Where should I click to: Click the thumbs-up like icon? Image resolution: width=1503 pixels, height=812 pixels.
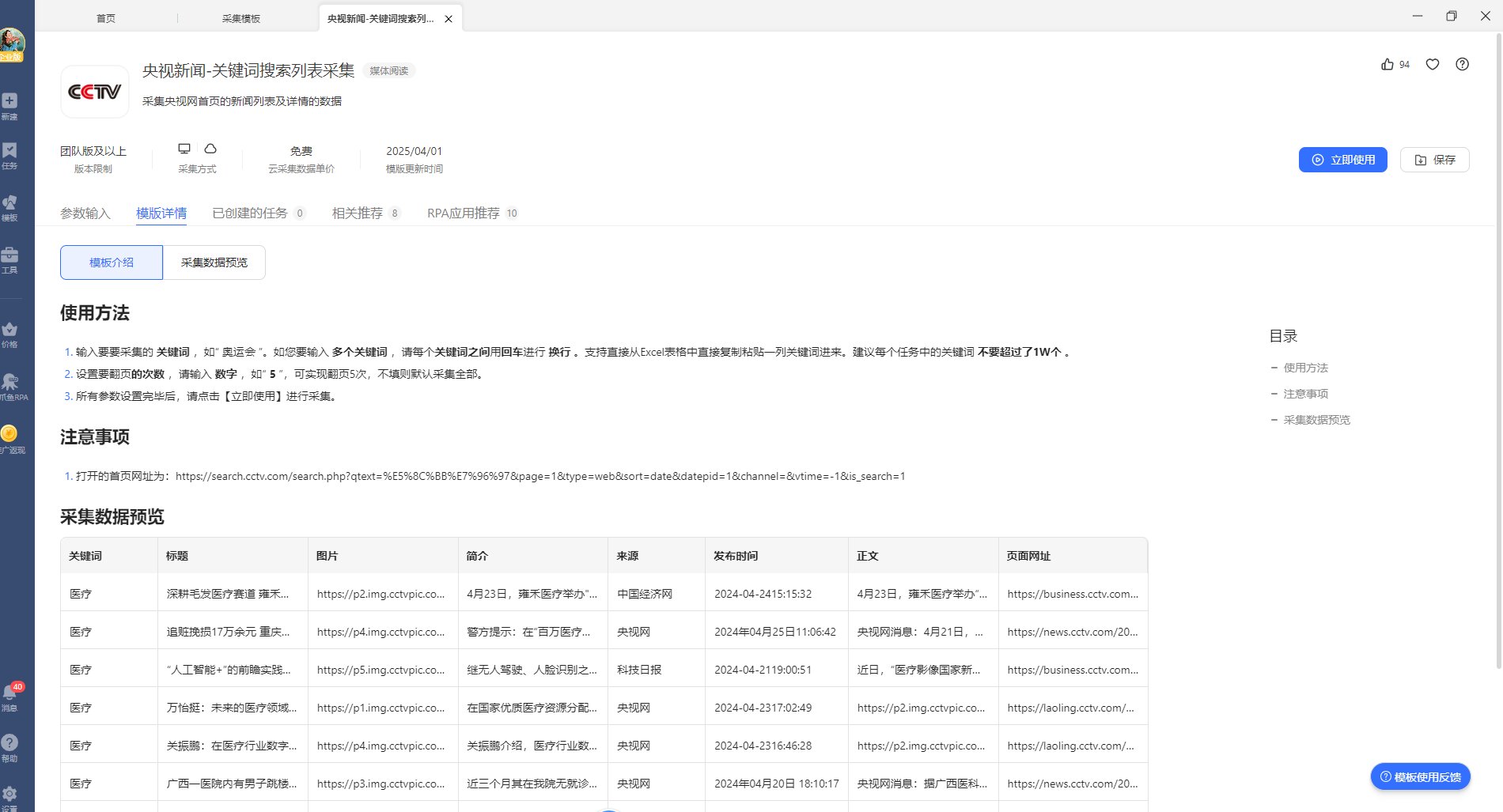1388,64
